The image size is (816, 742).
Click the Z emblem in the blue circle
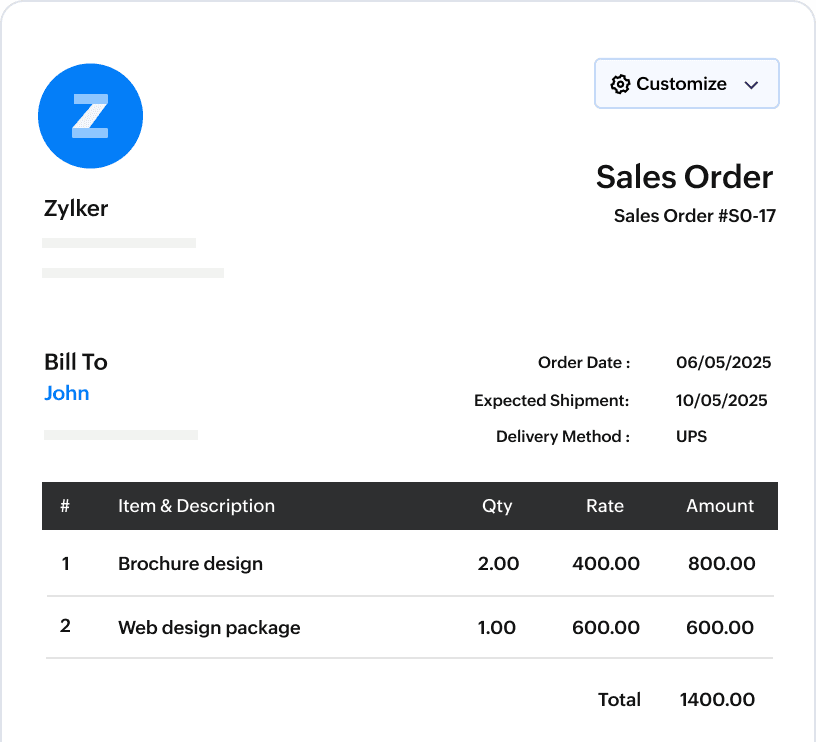click(x=90, y=115)
